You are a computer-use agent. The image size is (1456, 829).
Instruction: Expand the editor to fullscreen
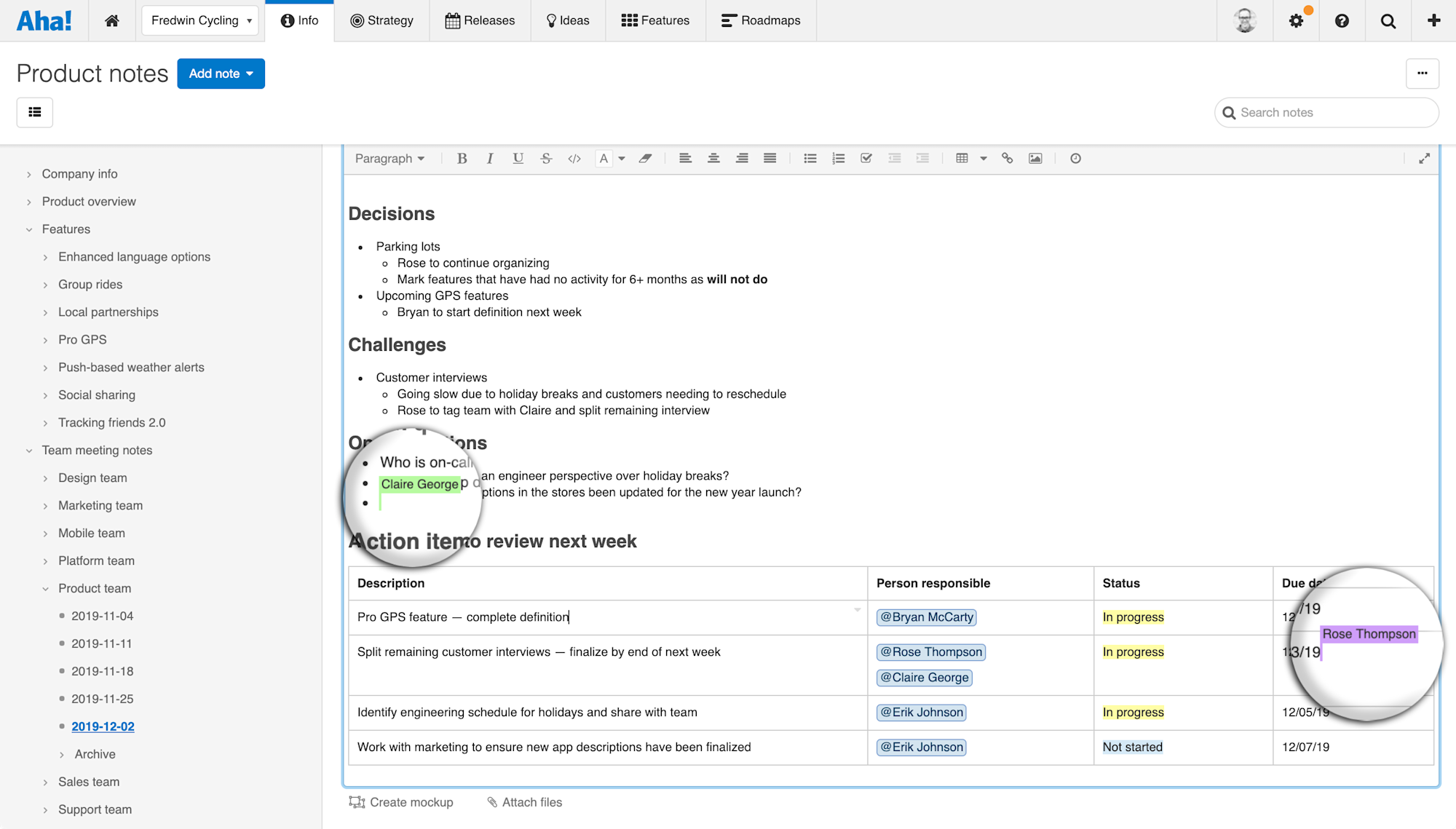(x=1425, y=158)
